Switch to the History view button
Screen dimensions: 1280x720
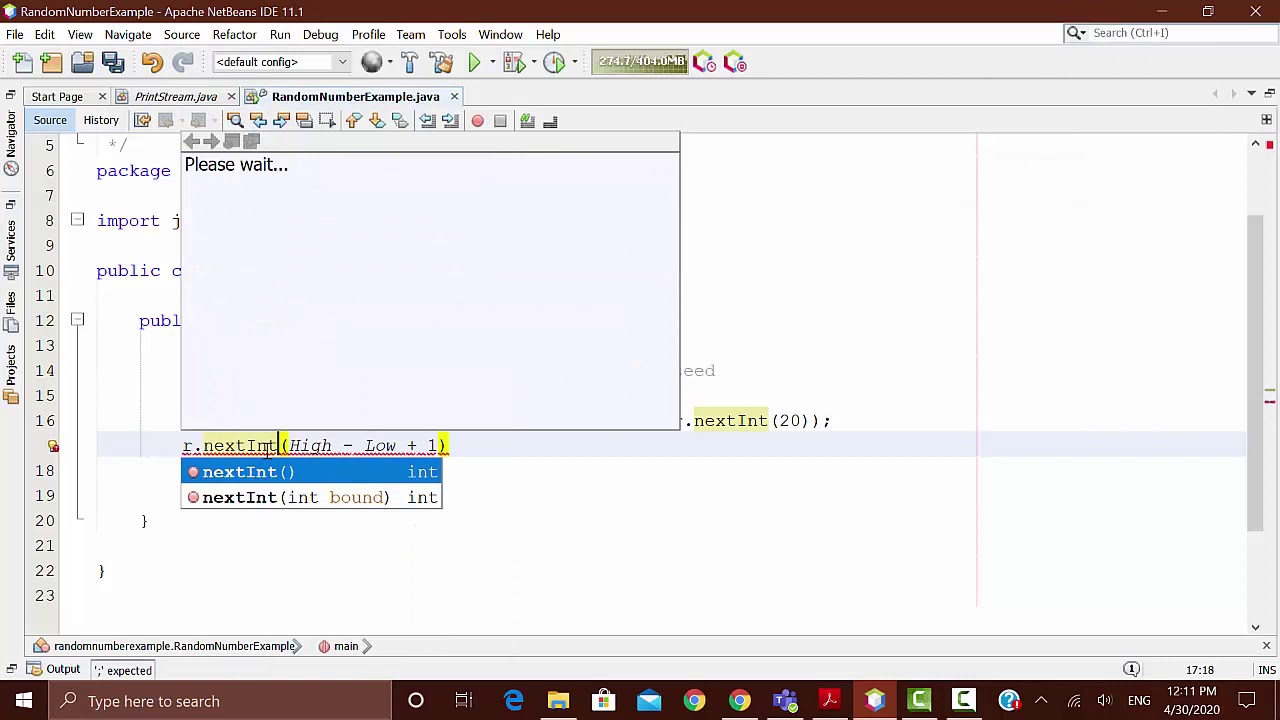(101, 120)
